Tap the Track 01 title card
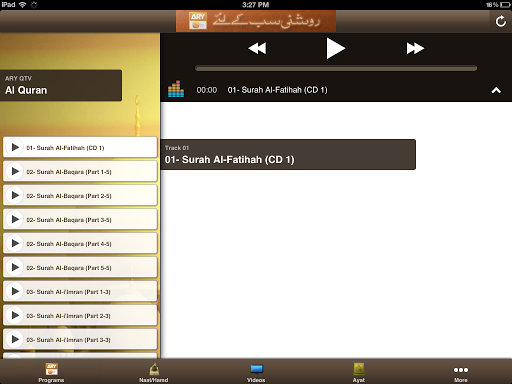The width and height of the screenshot is (512, 384). click(x=288, y=155)
